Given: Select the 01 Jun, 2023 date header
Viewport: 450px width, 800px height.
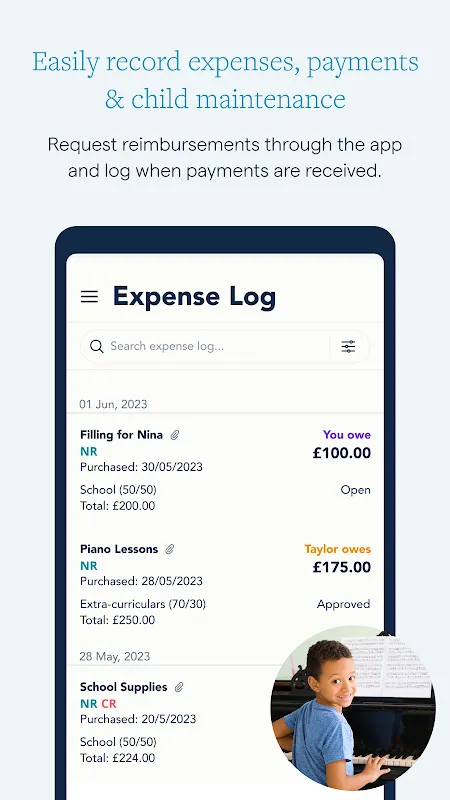Looking at the screenshot, I should point(113,405).
